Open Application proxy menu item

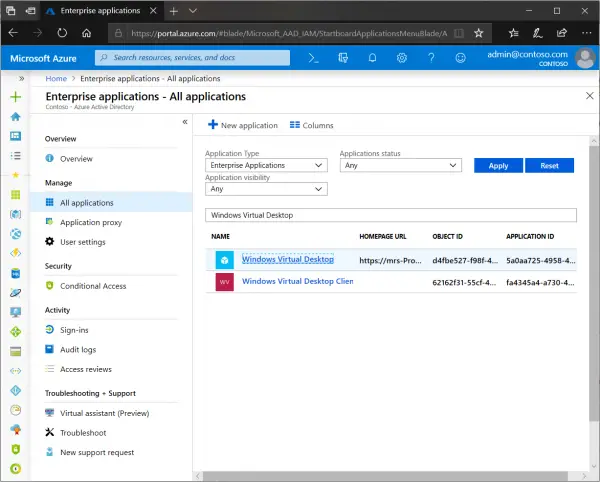(x=91, y=223)
